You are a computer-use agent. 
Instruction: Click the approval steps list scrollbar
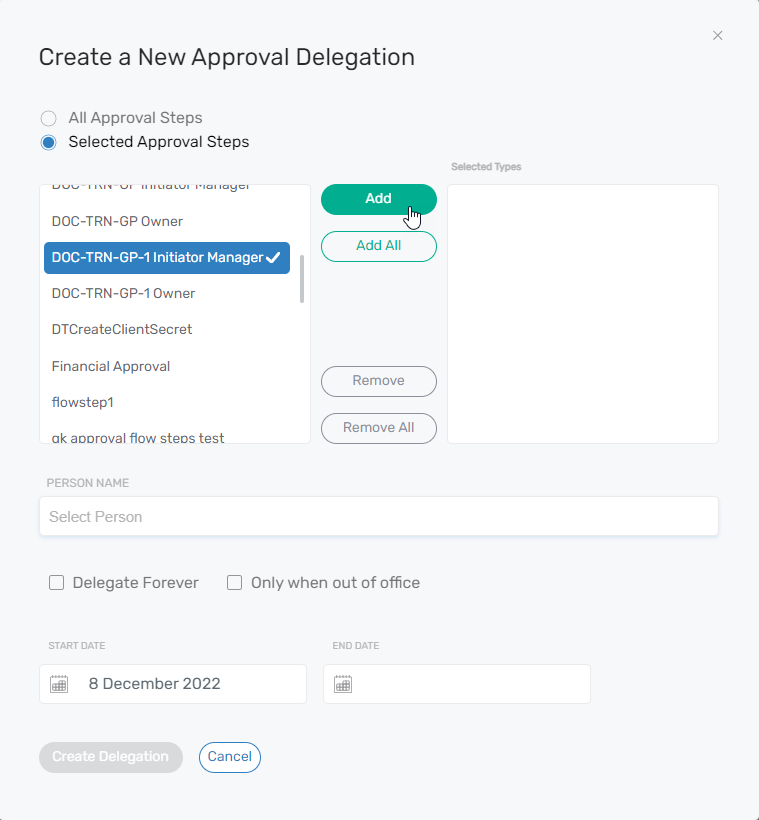[x=303, y=270]
